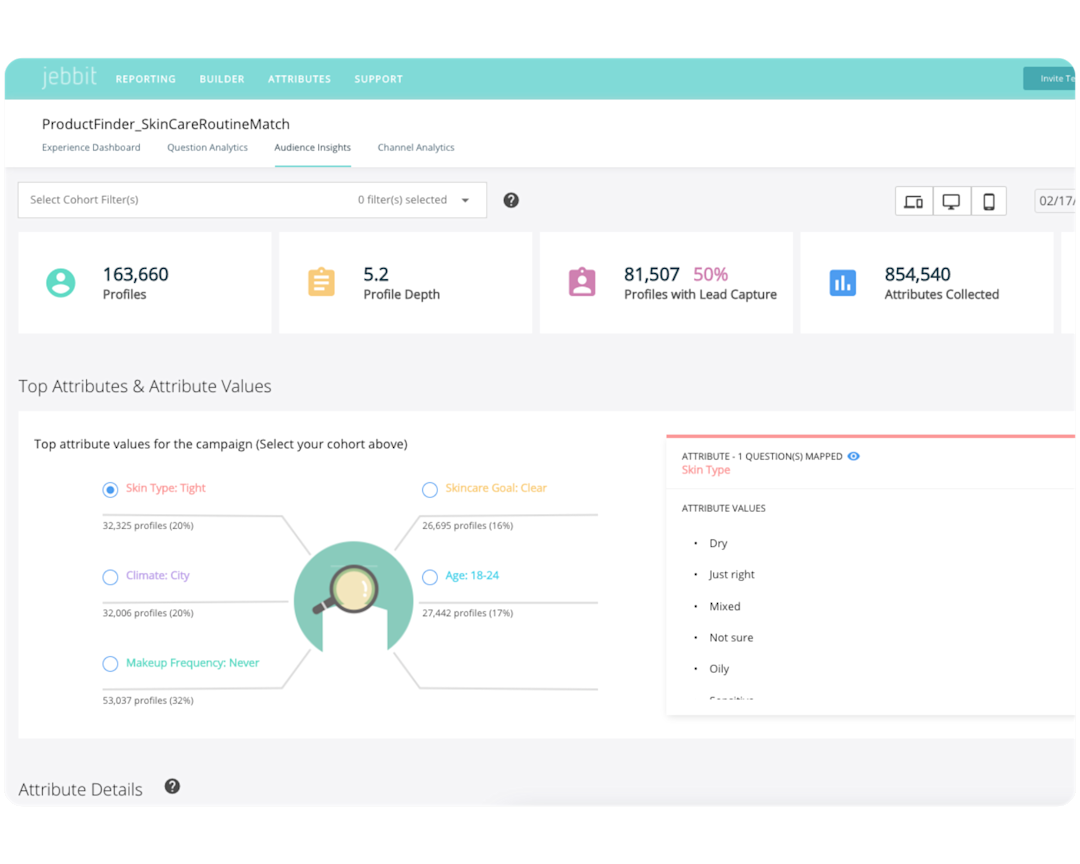
Task: Select the desktop device icon
Action: [951, 201]
